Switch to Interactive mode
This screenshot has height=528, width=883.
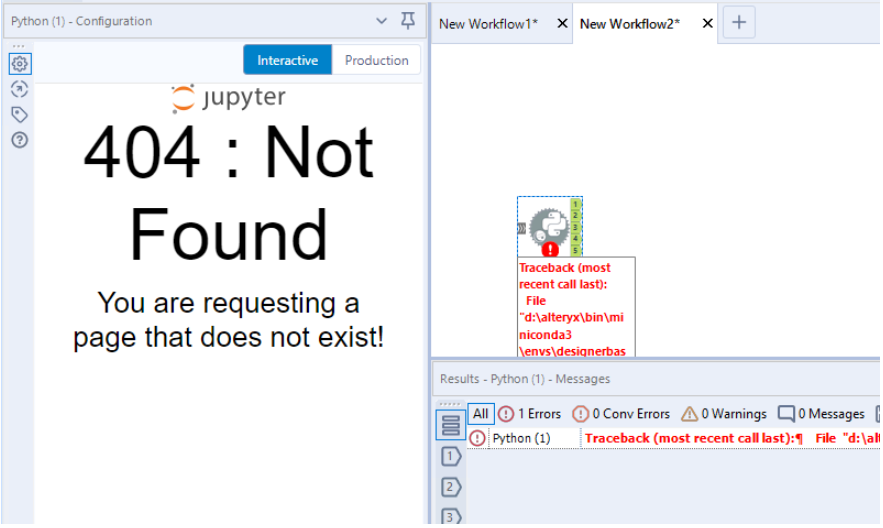287,60
